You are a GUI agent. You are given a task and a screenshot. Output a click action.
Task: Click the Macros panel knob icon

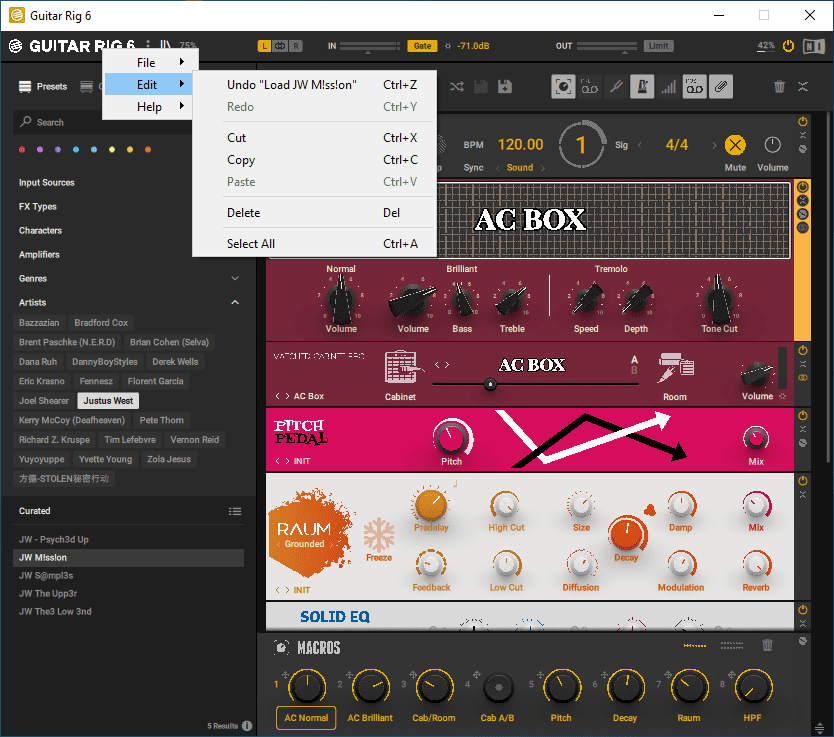[x=281, y=647]
